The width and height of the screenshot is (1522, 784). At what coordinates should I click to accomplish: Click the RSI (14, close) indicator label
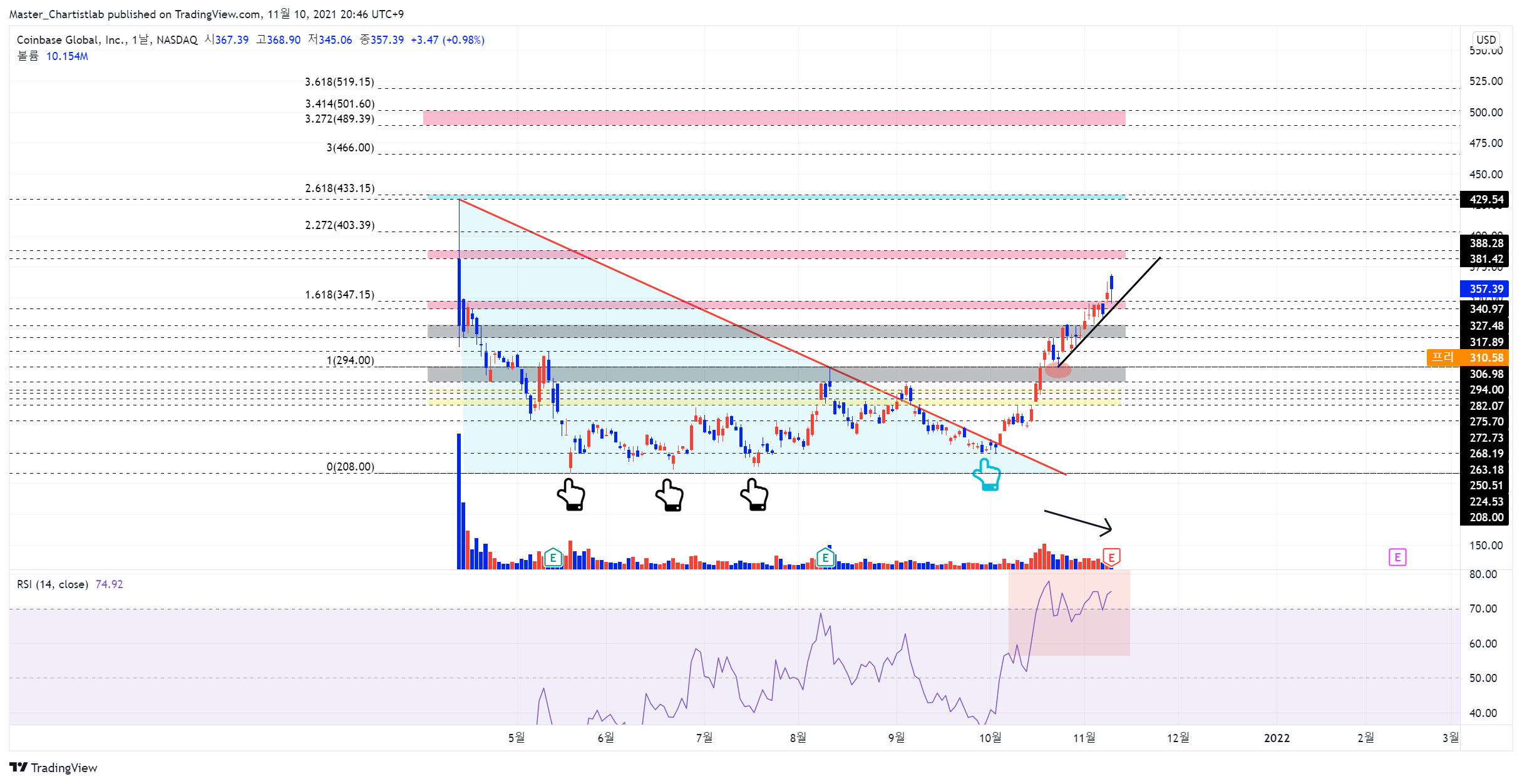[52, 584]
